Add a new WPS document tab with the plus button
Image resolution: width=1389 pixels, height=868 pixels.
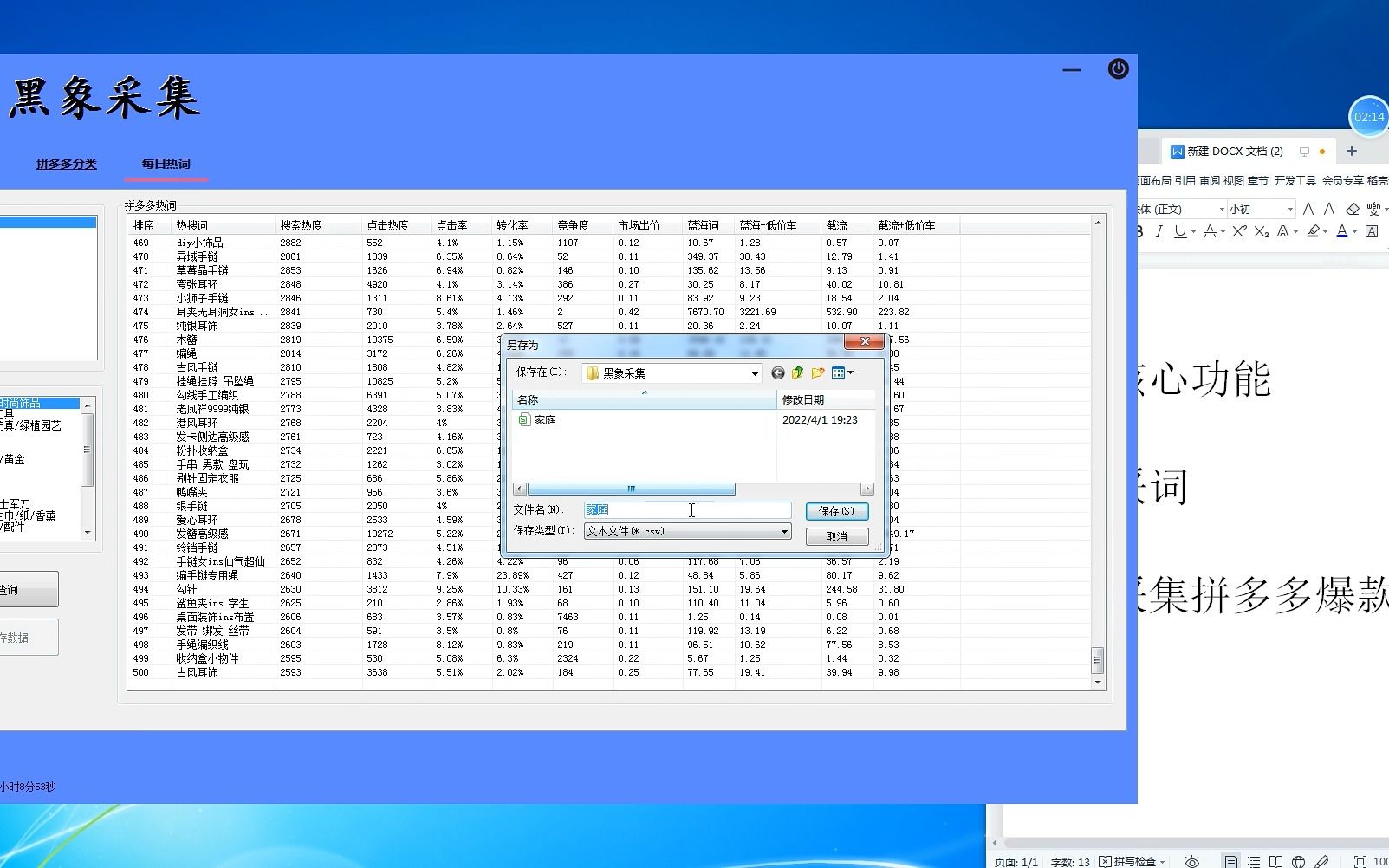coord(1351,151)
